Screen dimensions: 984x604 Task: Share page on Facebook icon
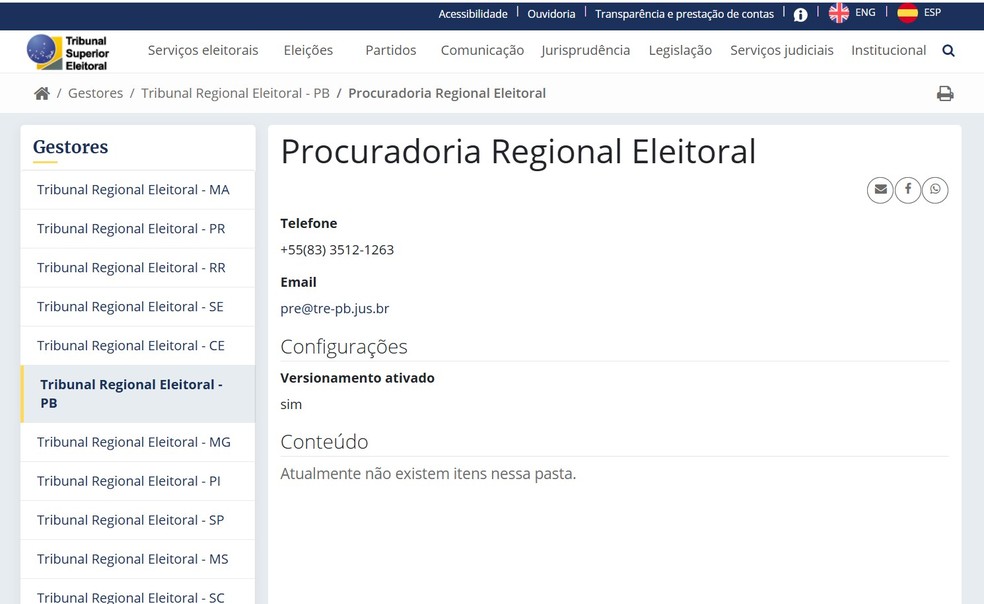908,190
